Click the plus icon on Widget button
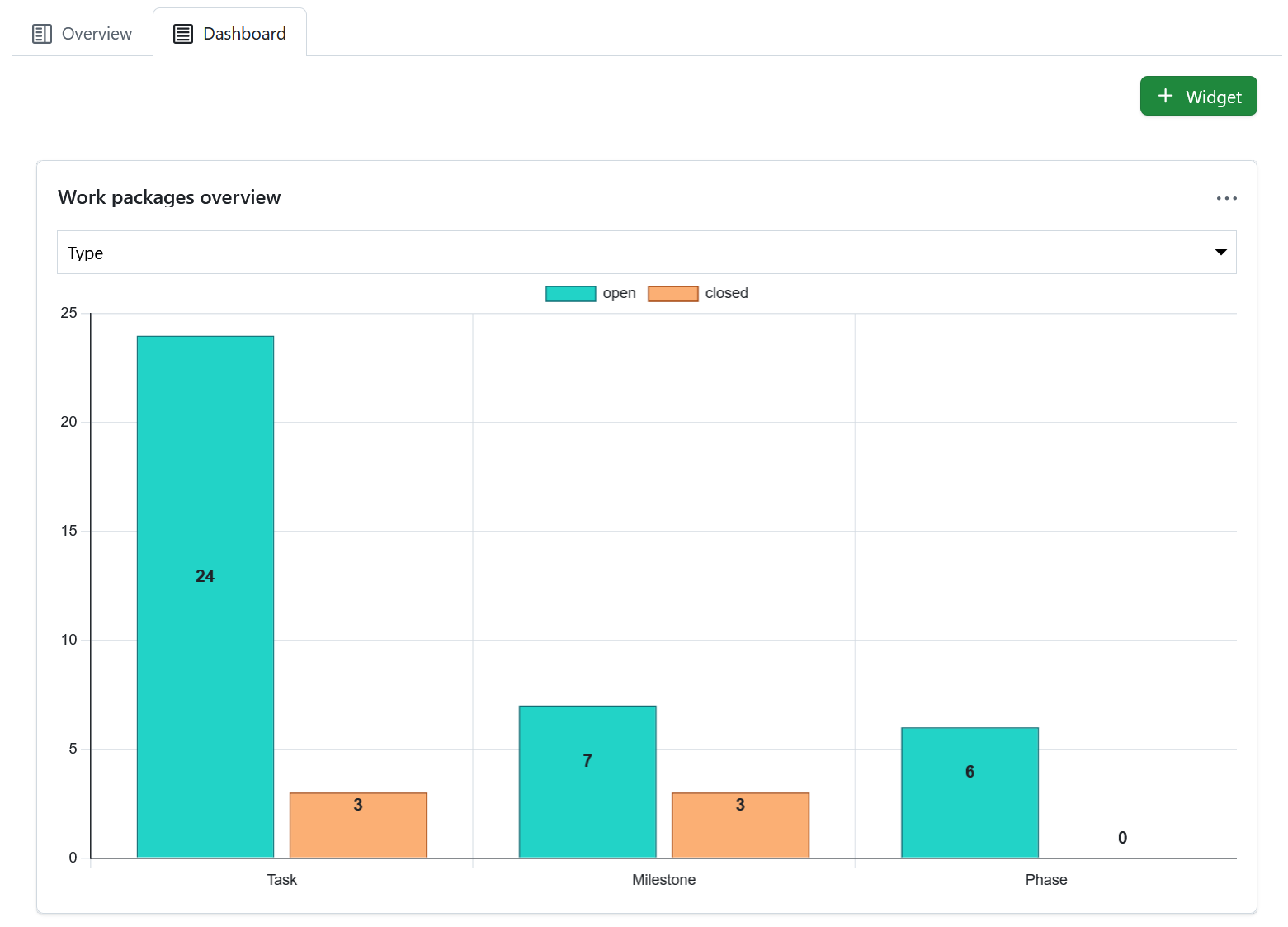The image size is (1288, 927). (1165, 96)
